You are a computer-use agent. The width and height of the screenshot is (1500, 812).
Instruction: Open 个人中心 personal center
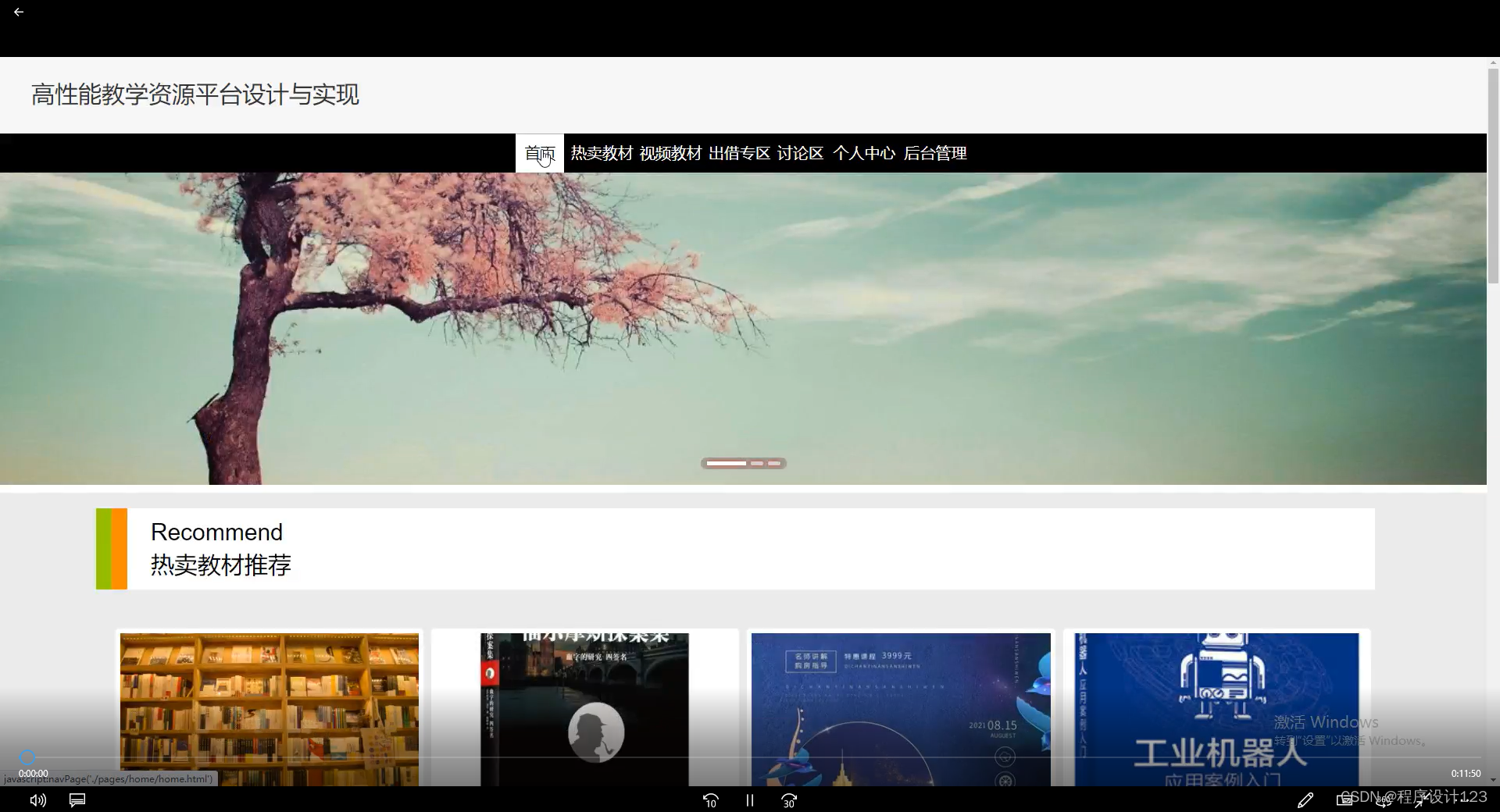pyautogui.click(x=864, y=153)
